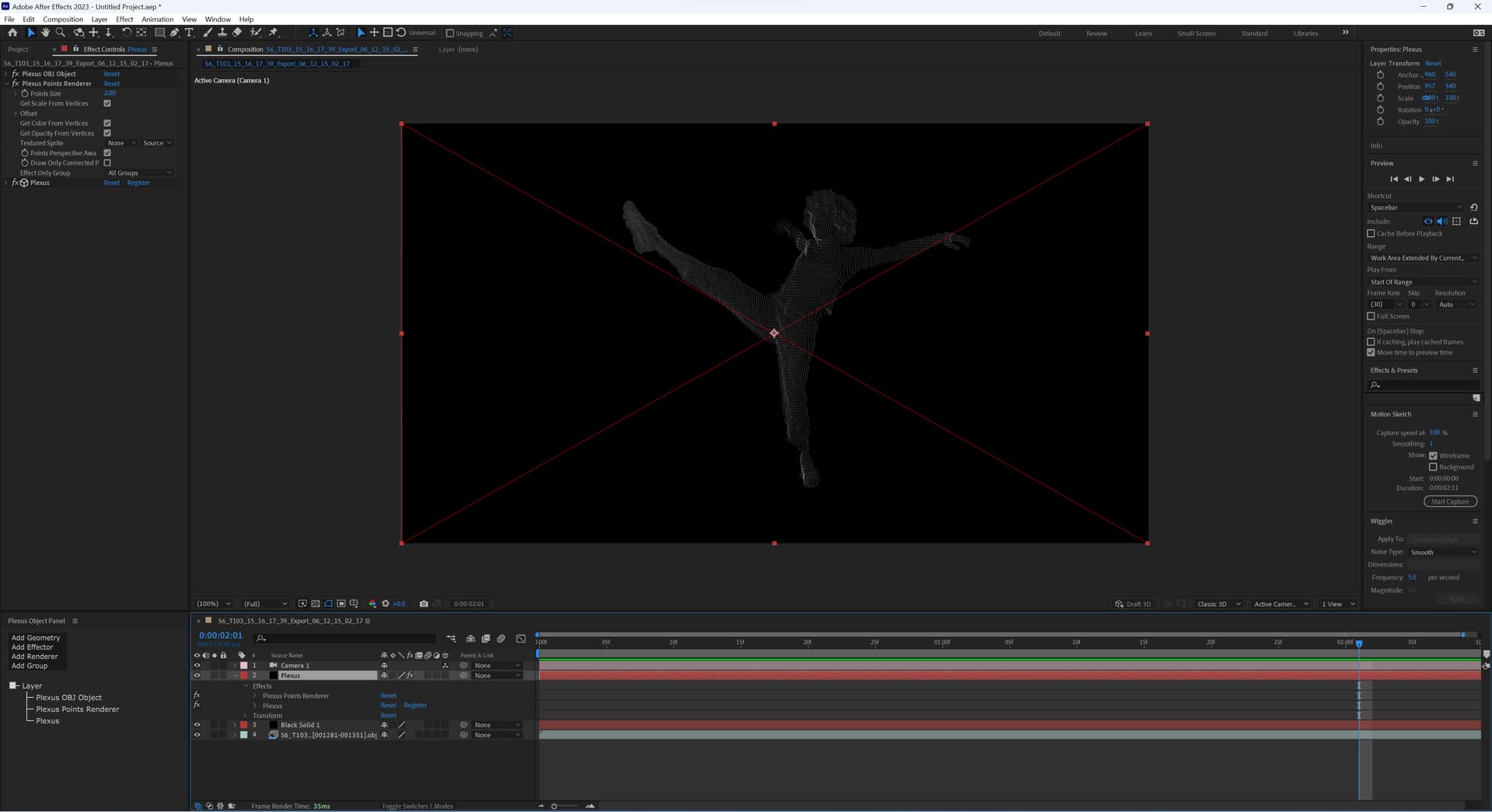Switch to the Small Screen workspace
Screen dimensions: 1492x812
point(1195,33)
